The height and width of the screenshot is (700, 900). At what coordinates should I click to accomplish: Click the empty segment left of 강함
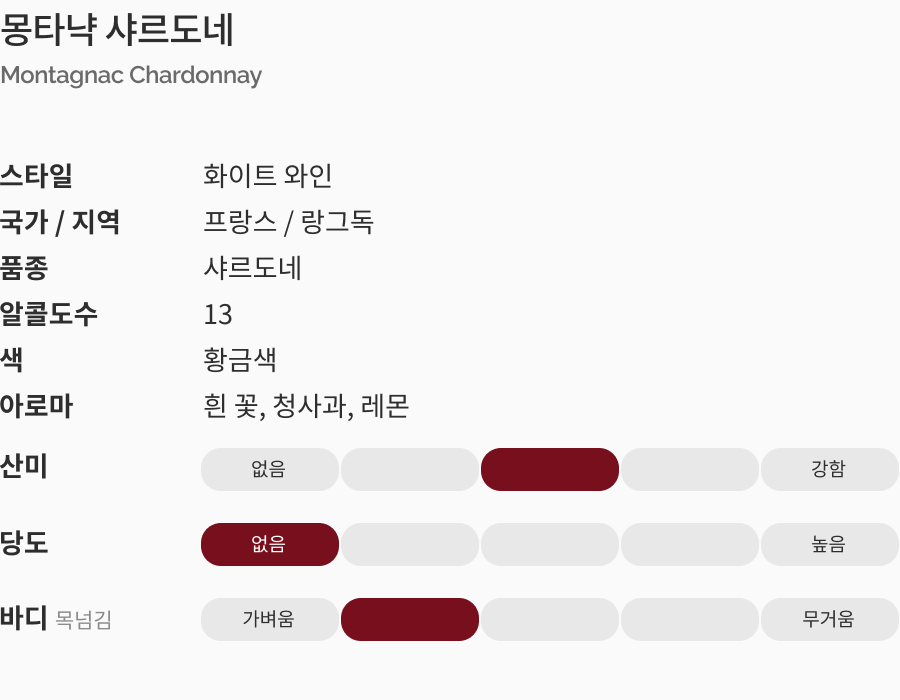coord(690,469)
